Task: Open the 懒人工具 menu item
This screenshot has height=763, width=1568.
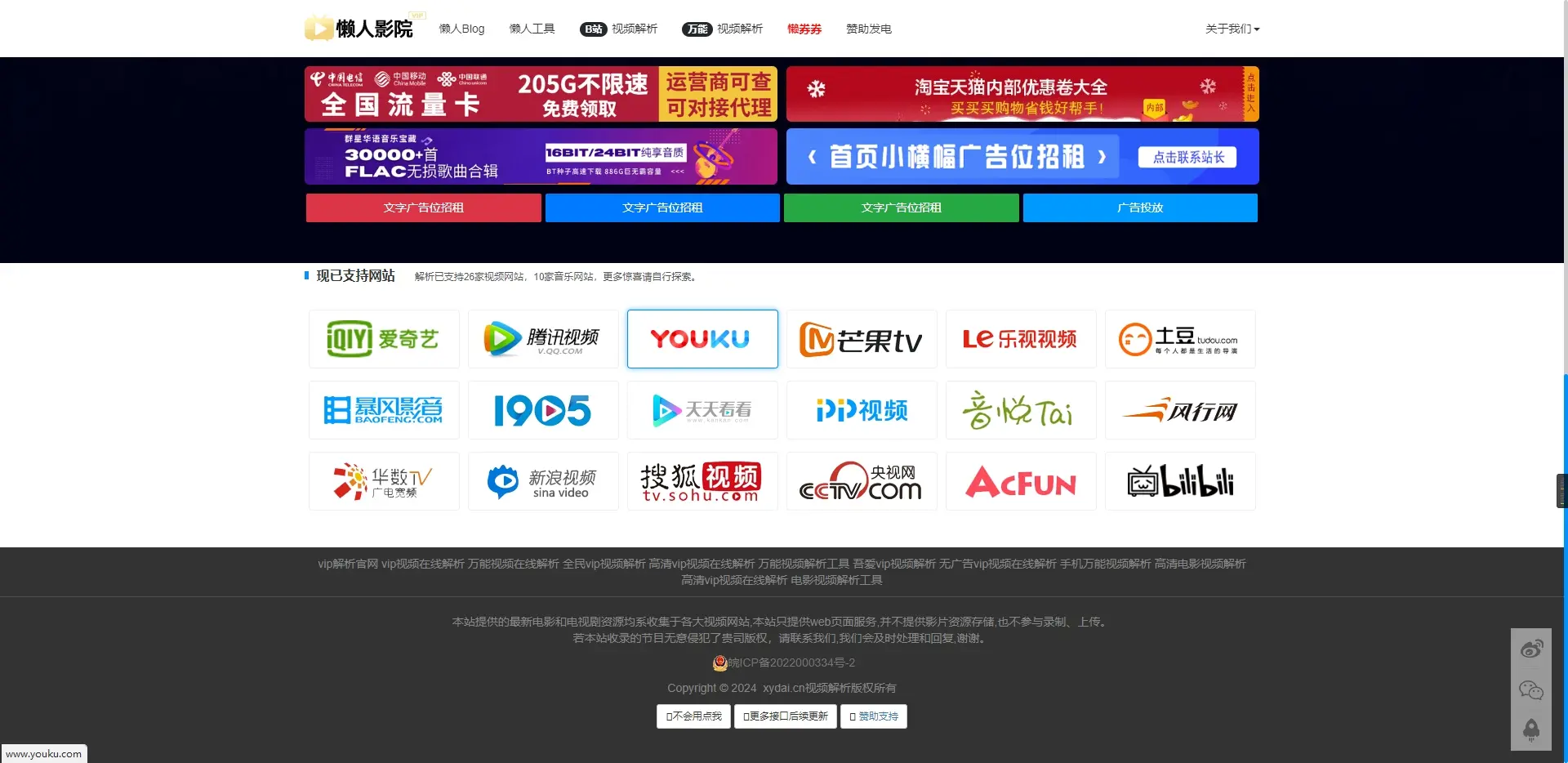Action: pos(532,29)
